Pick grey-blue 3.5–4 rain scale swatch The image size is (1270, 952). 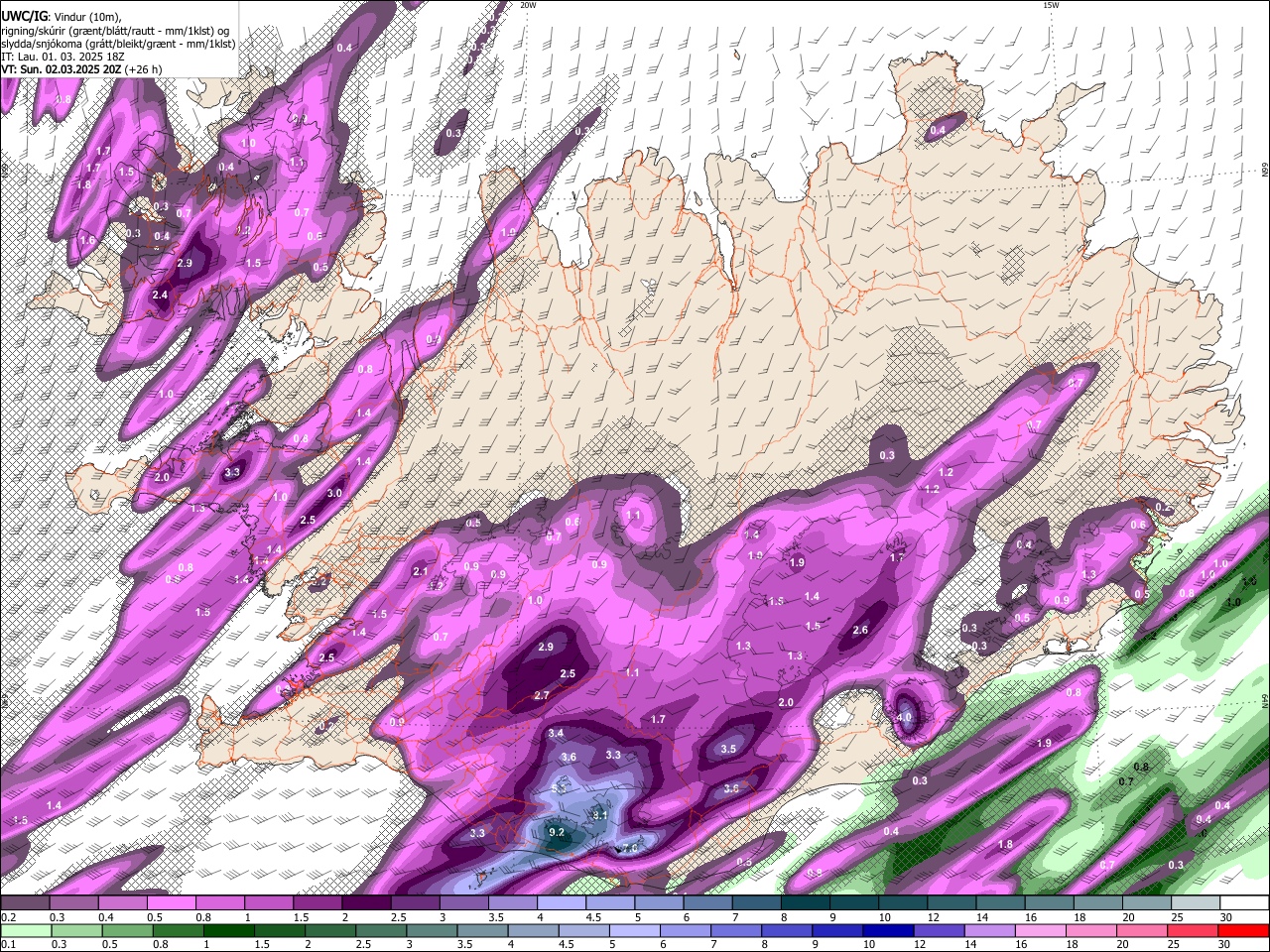(x=483, y=930)
